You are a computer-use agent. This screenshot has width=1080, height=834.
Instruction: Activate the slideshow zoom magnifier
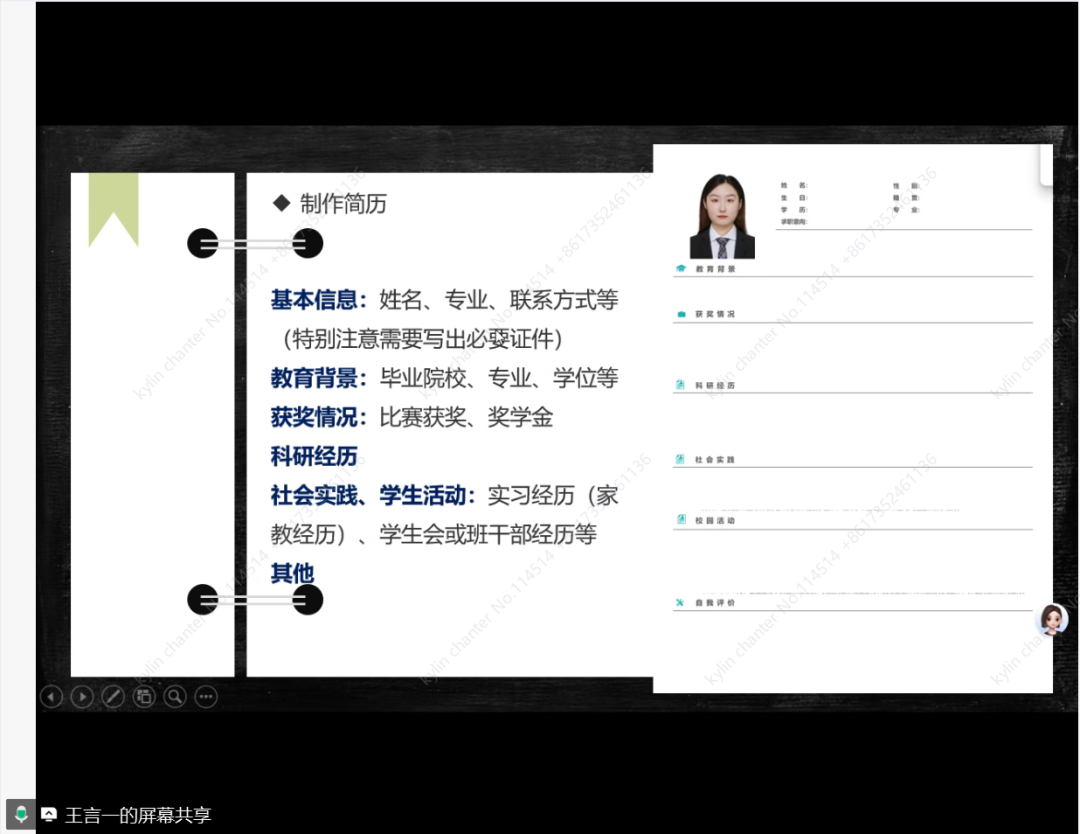coord(175,696)
